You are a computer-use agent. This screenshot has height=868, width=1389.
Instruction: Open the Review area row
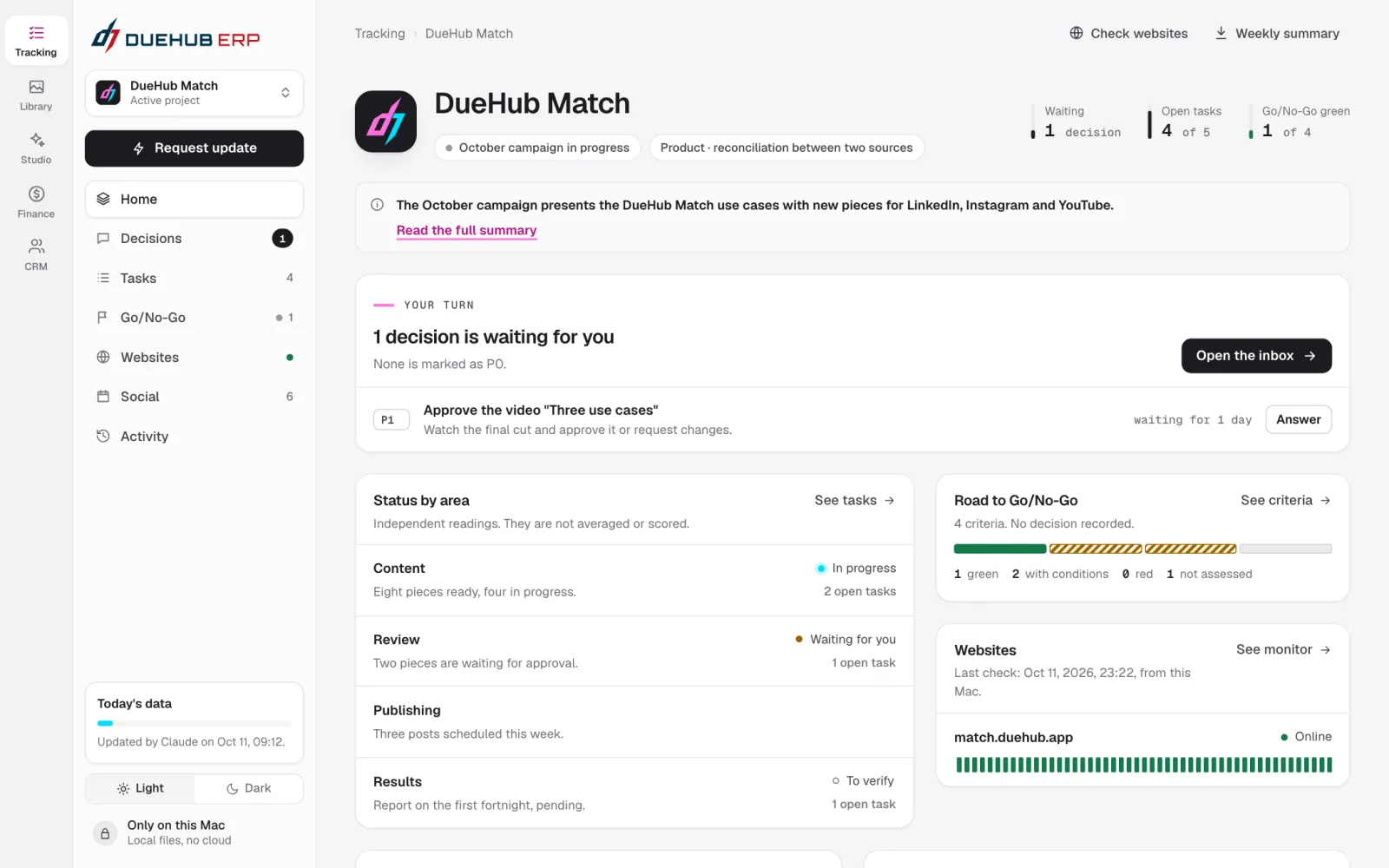tap(635, 651)
